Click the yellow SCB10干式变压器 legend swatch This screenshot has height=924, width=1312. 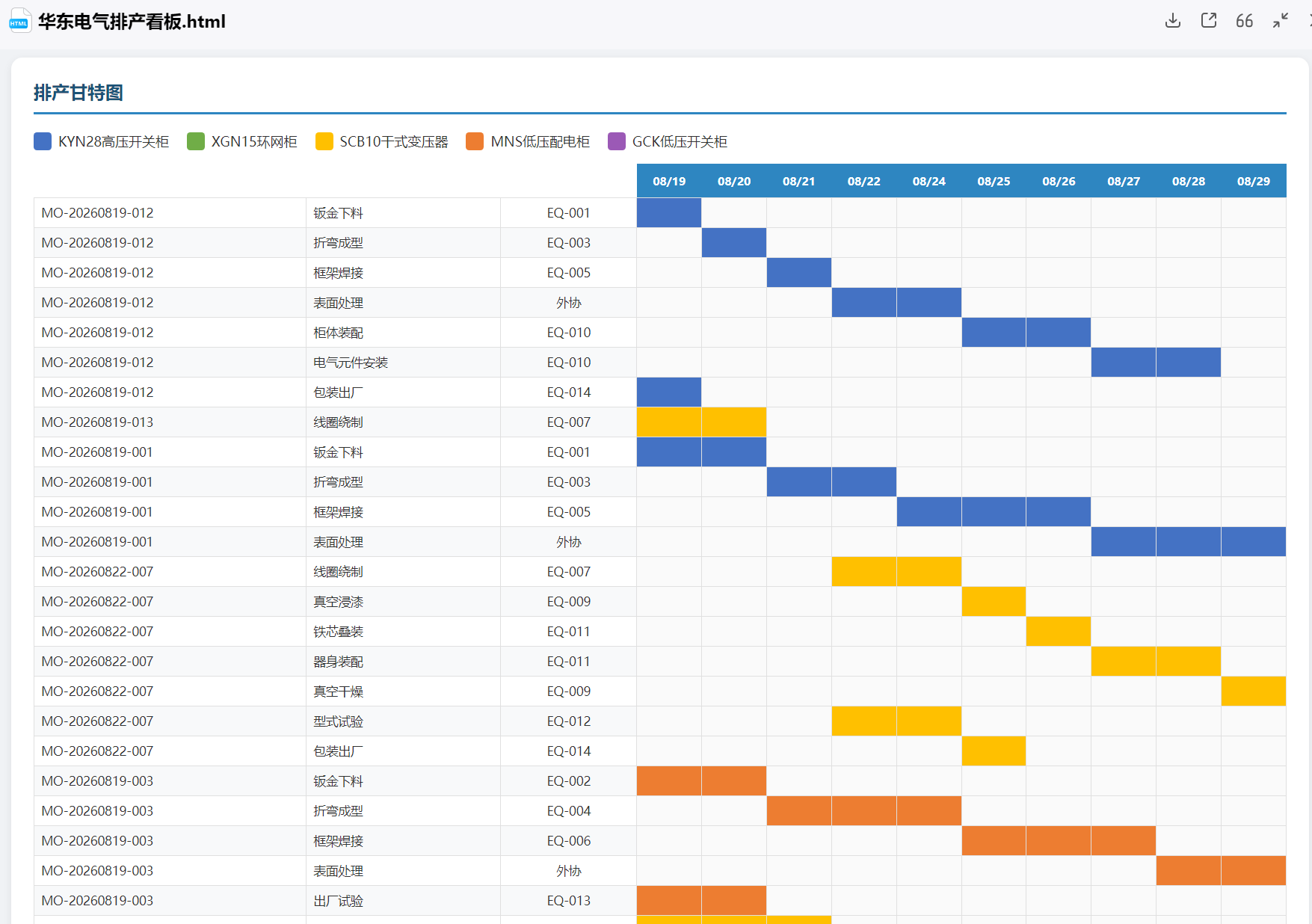[x=324, y=141]
